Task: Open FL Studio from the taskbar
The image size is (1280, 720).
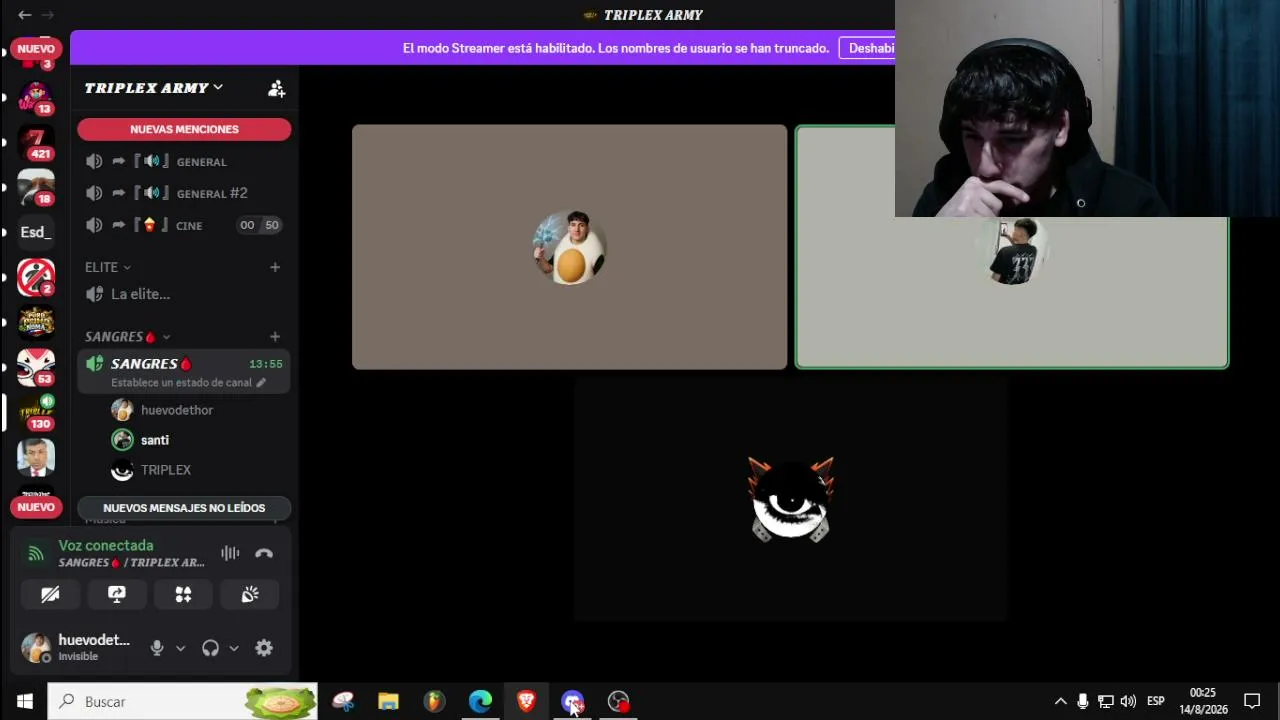Action: tap(434, 702)
